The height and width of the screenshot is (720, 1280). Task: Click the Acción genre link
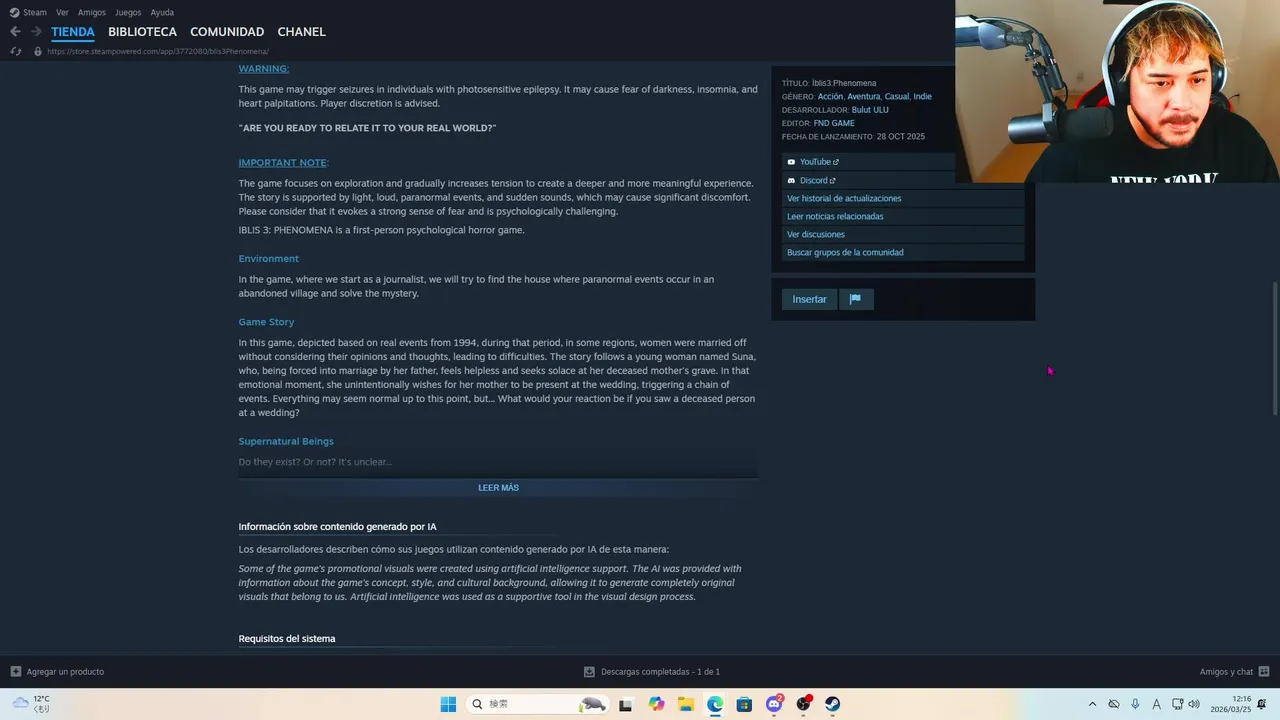(830, 96)
